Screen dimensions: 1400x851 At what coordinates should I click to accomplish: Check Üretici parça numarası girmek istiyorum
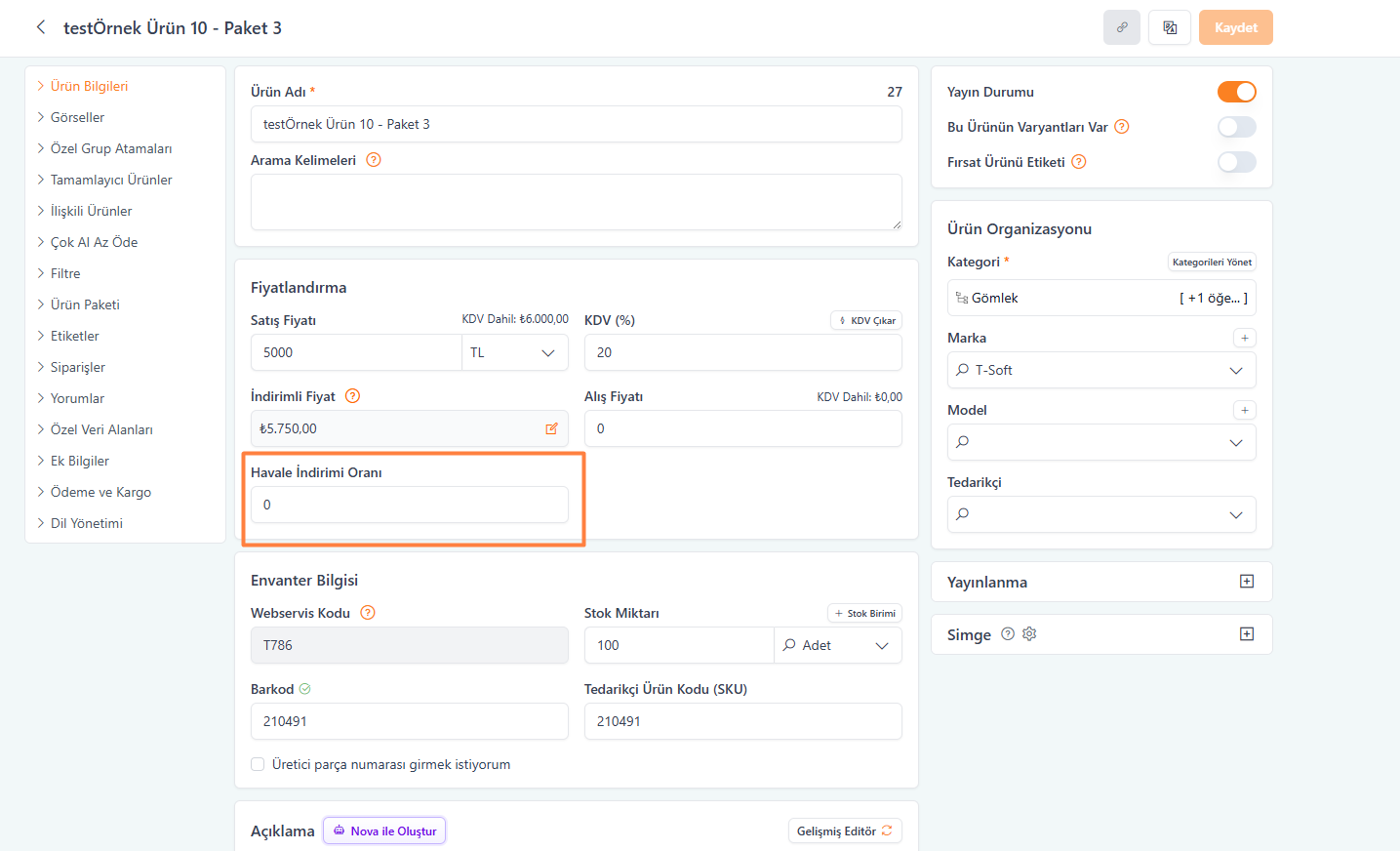point(258,764)
